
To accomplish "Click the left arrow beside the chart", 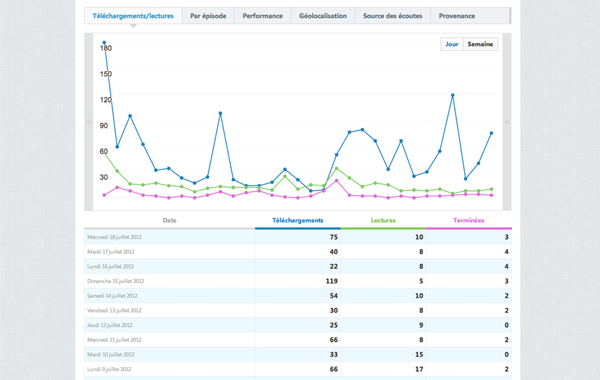I will coord(89,122).
